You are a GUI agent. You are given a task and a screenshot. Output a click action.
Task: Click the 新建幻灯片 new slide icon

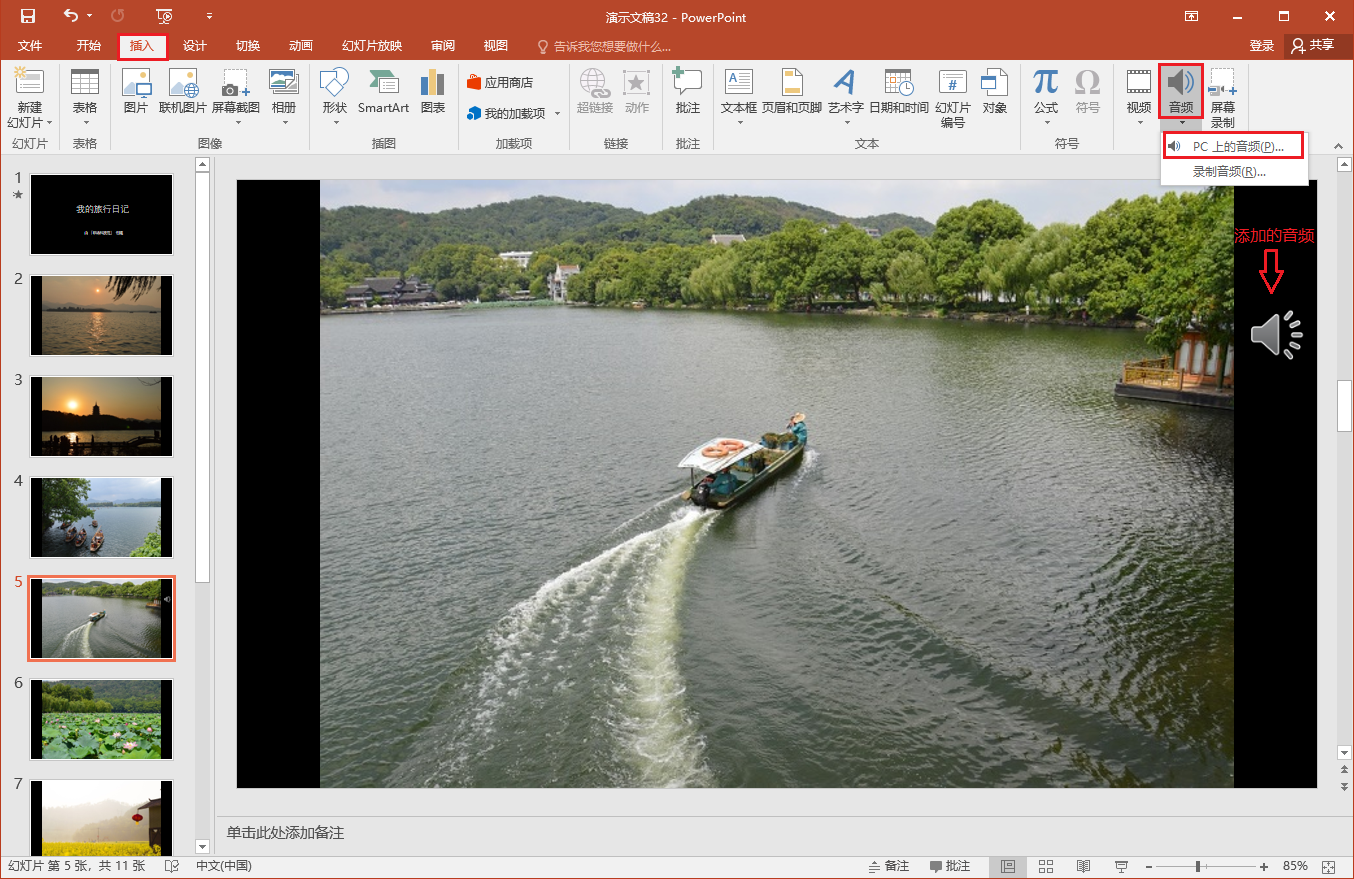click(29, 82)
